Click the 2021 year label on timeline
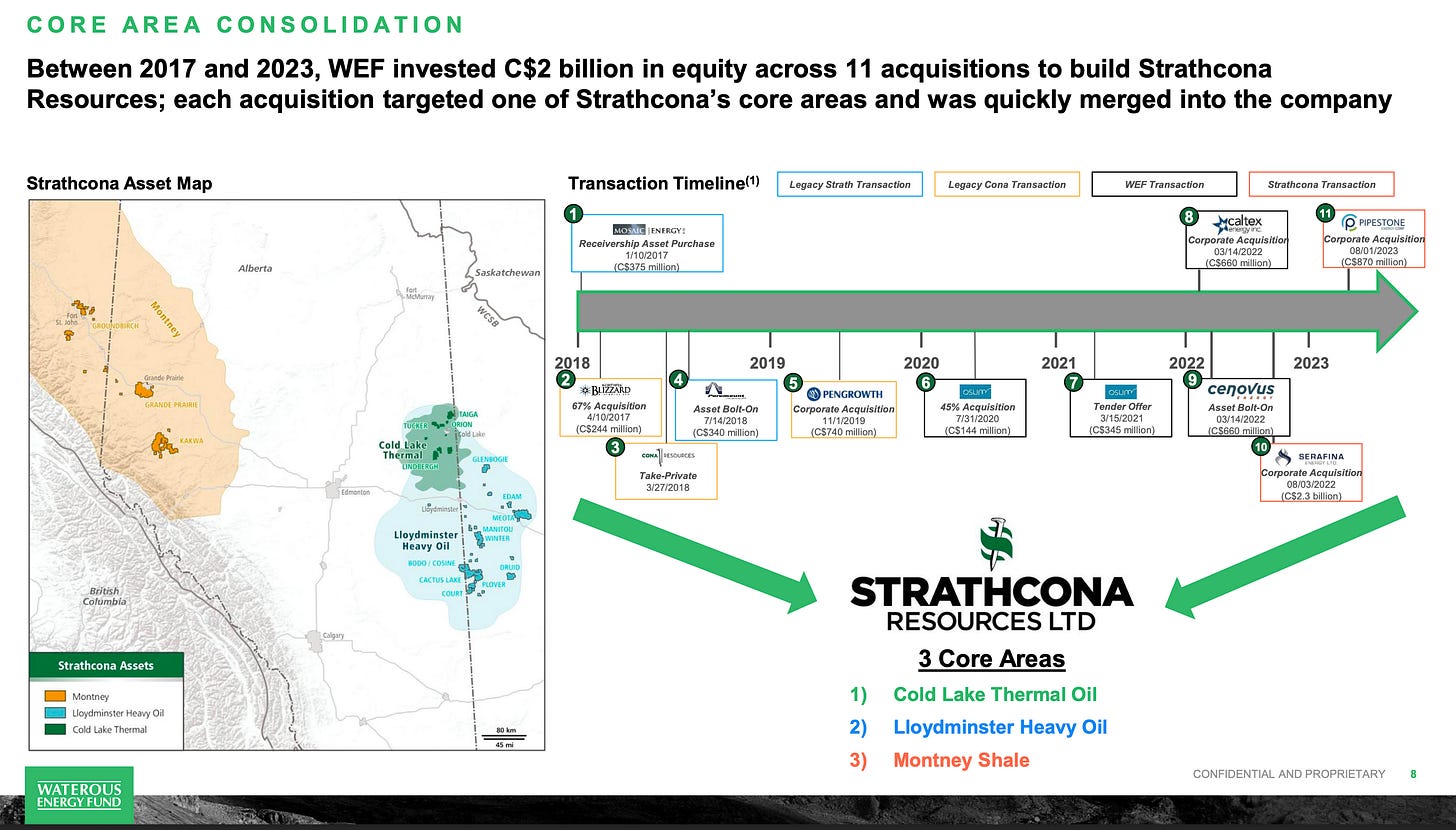The width and height of the screenshot is (1456, 830). pos(1058,363)
